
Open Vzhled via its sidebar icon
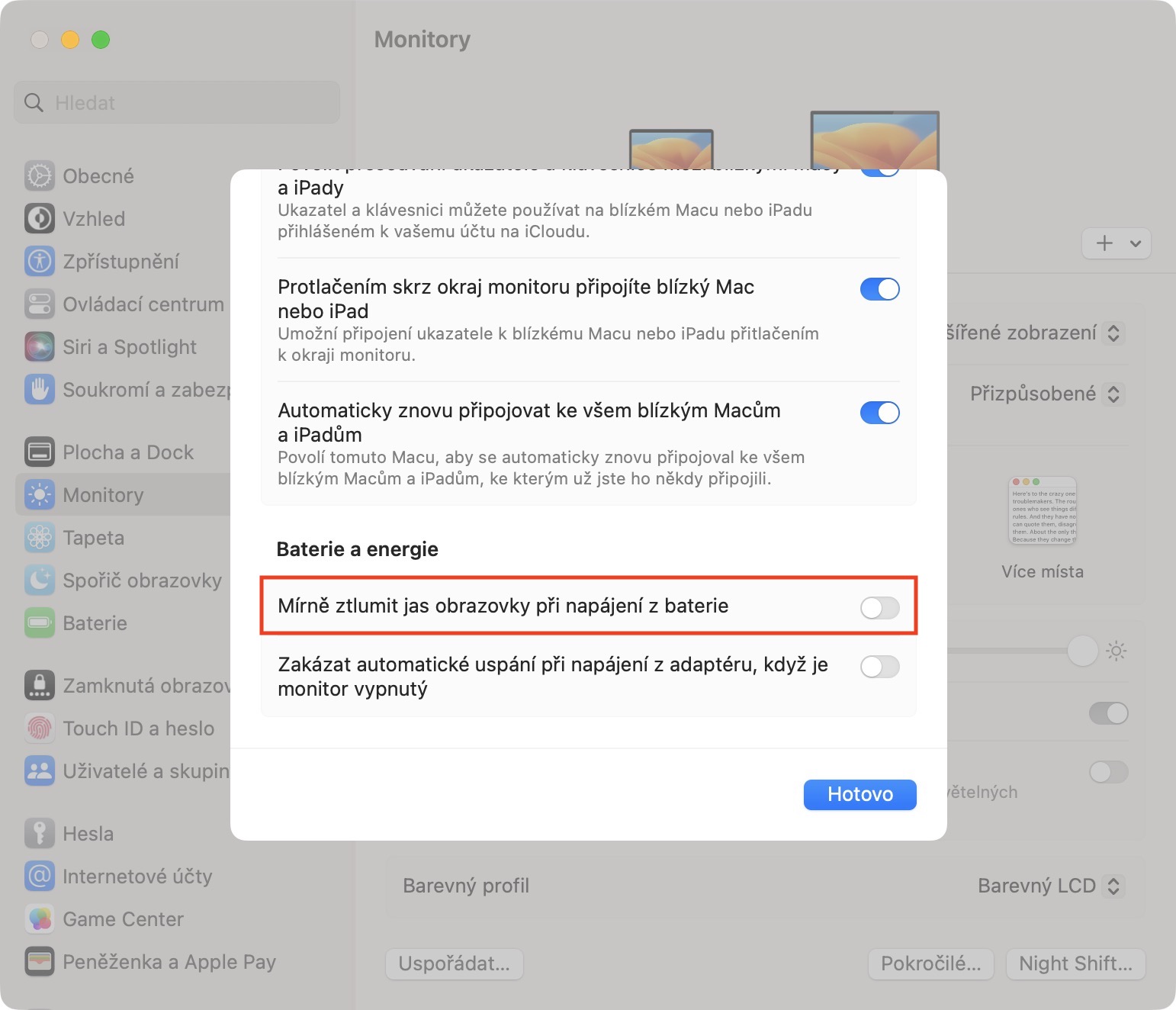point(40,219)
